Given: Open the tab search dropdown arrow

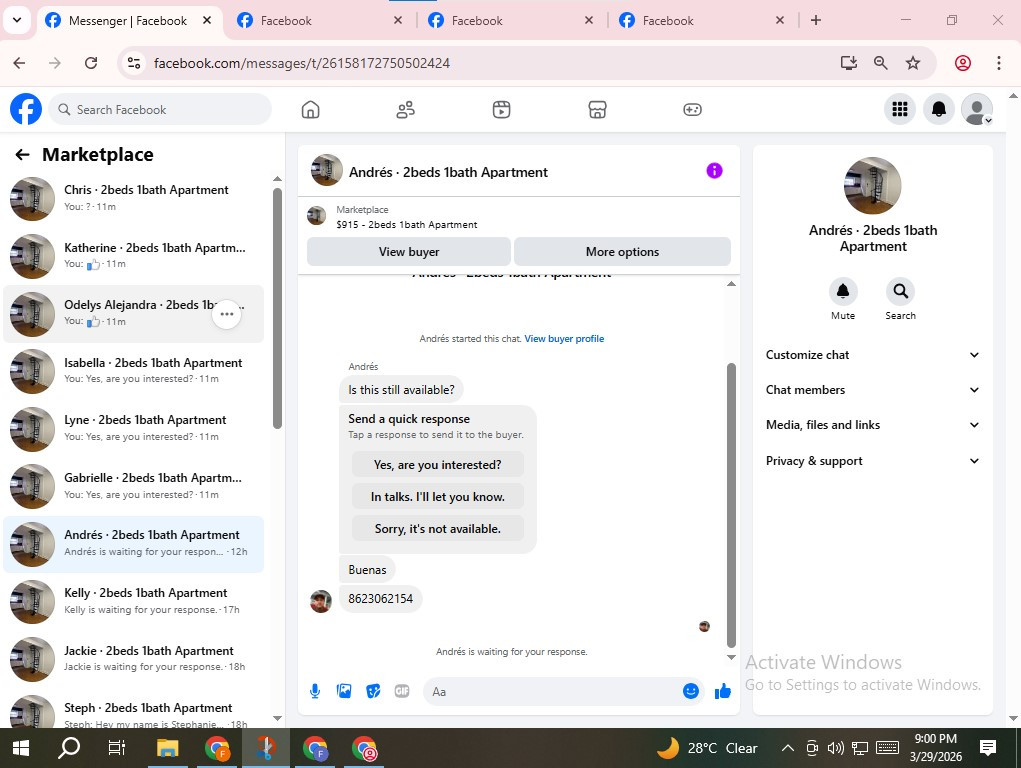Looking at the screenshot, I should coord(18,20).
